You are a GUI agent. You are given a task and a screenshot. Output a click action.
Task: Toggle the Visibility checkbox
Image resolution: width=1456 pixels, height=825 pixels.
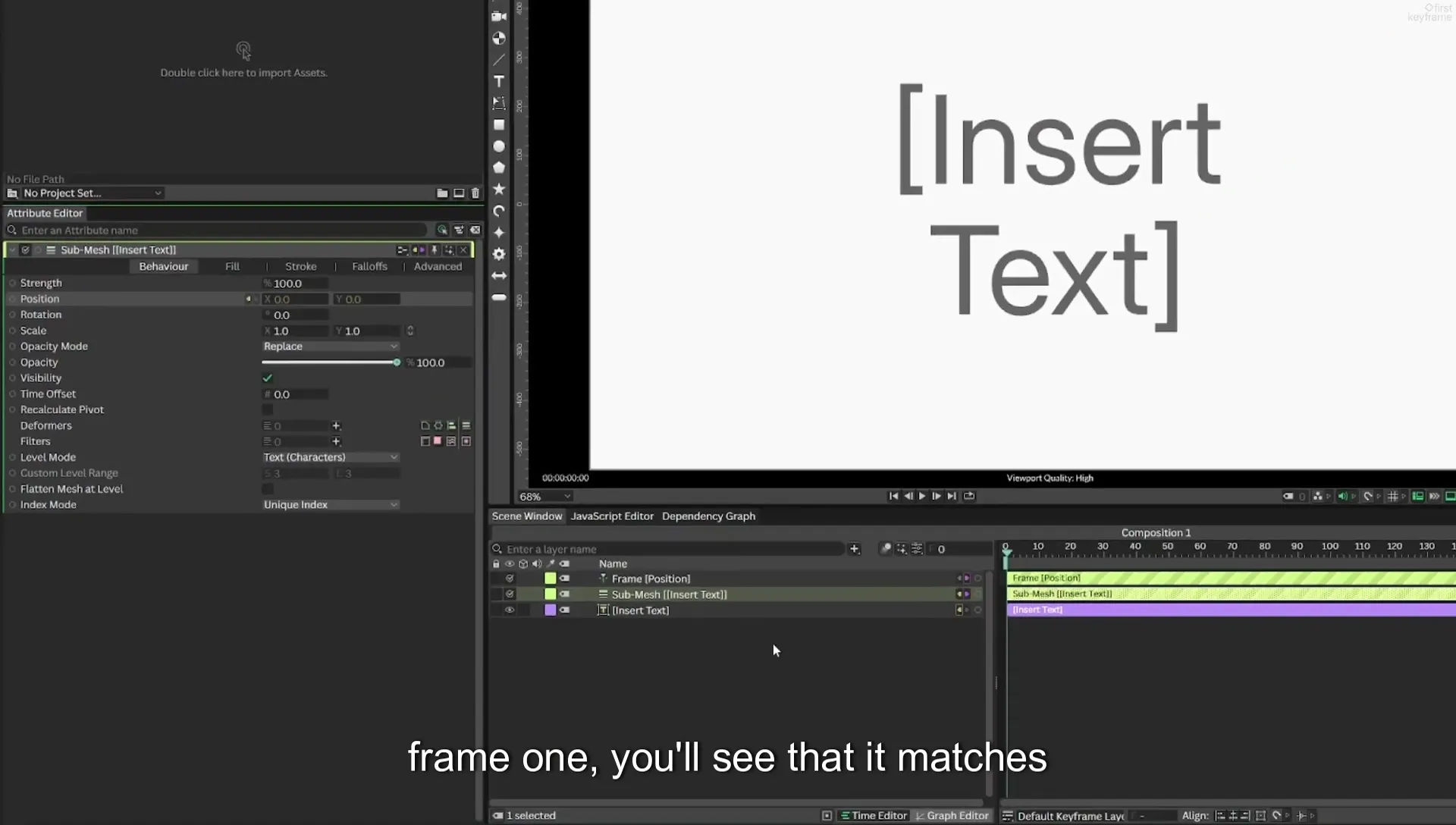[x=268, y=378]
